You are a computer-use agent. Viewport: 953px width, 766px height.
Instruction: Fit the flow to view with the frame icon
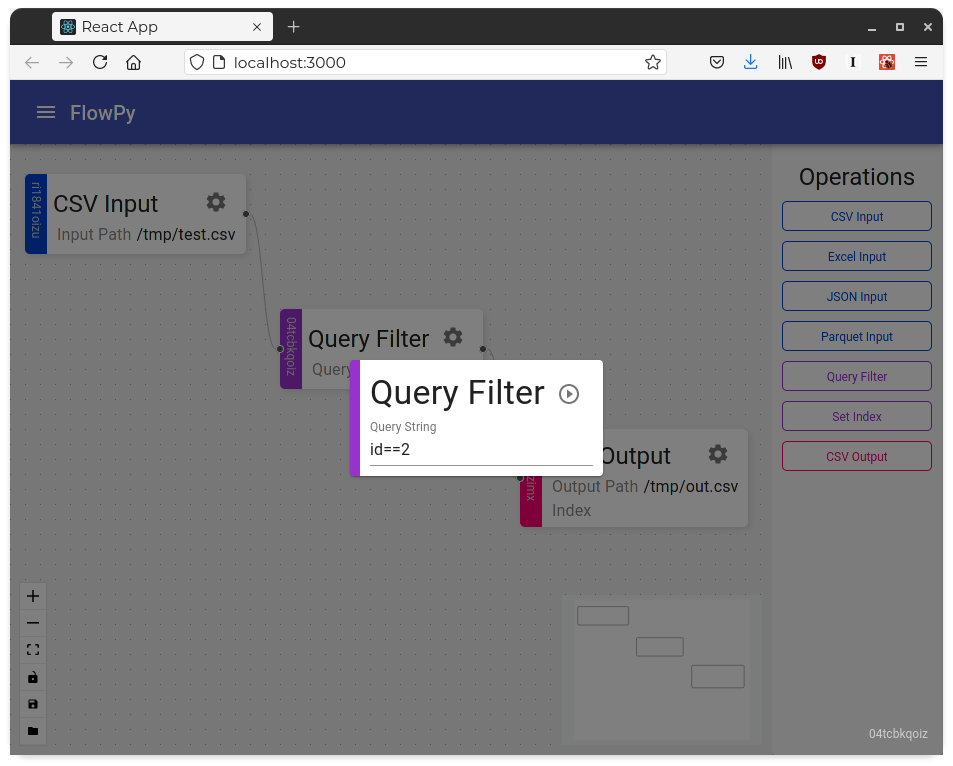32,649
